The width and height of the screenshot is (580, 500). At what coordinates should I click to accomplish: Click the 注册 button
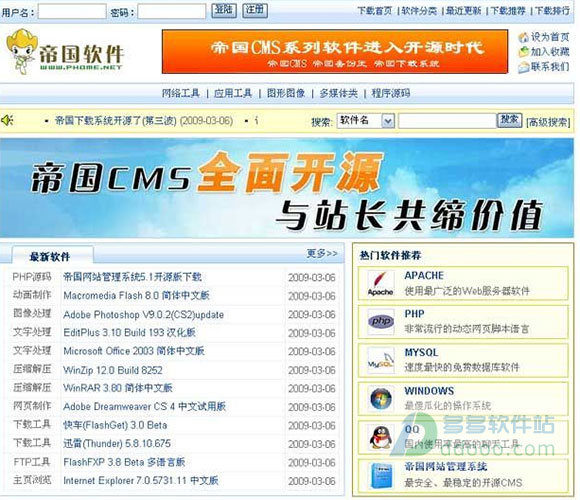coord(255,10)
